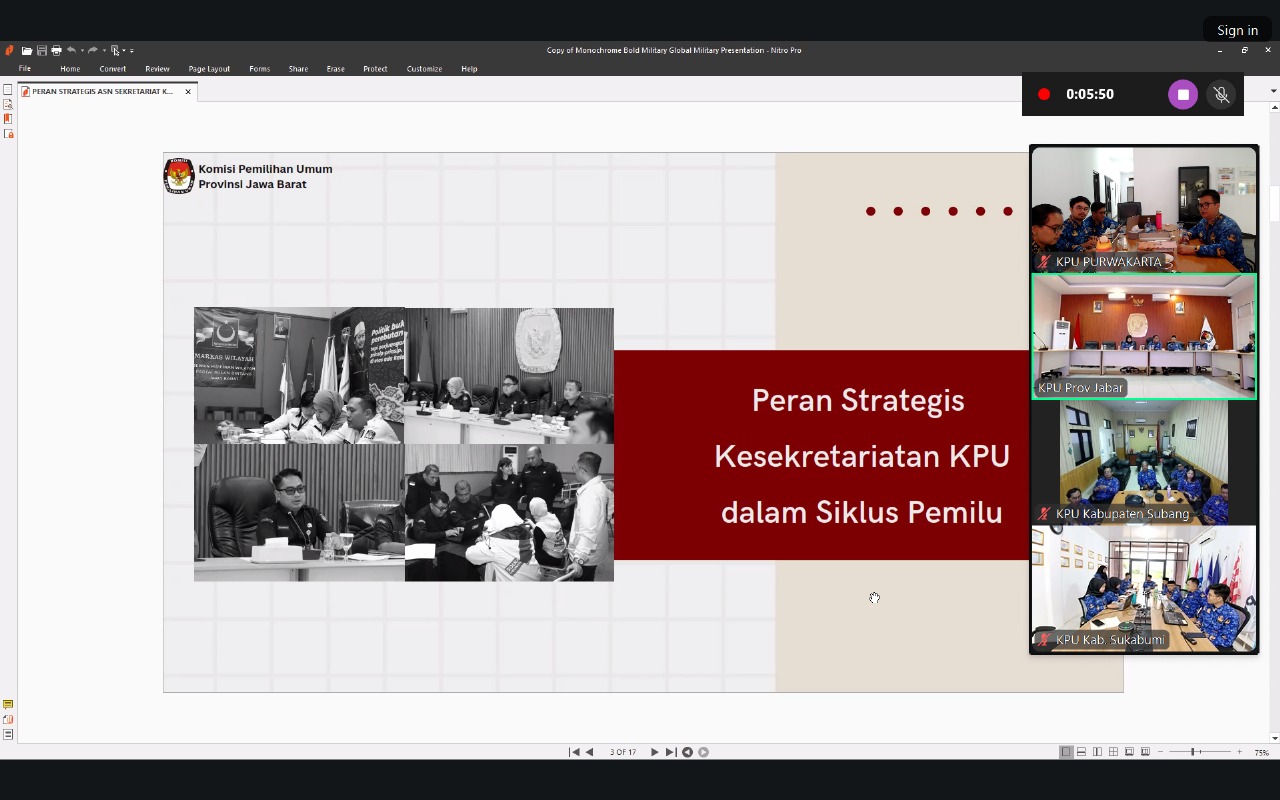This screenshot has width=1280, height=800.
Task: Expand the undo history dropdown arrow
Action: coord(82,51)
